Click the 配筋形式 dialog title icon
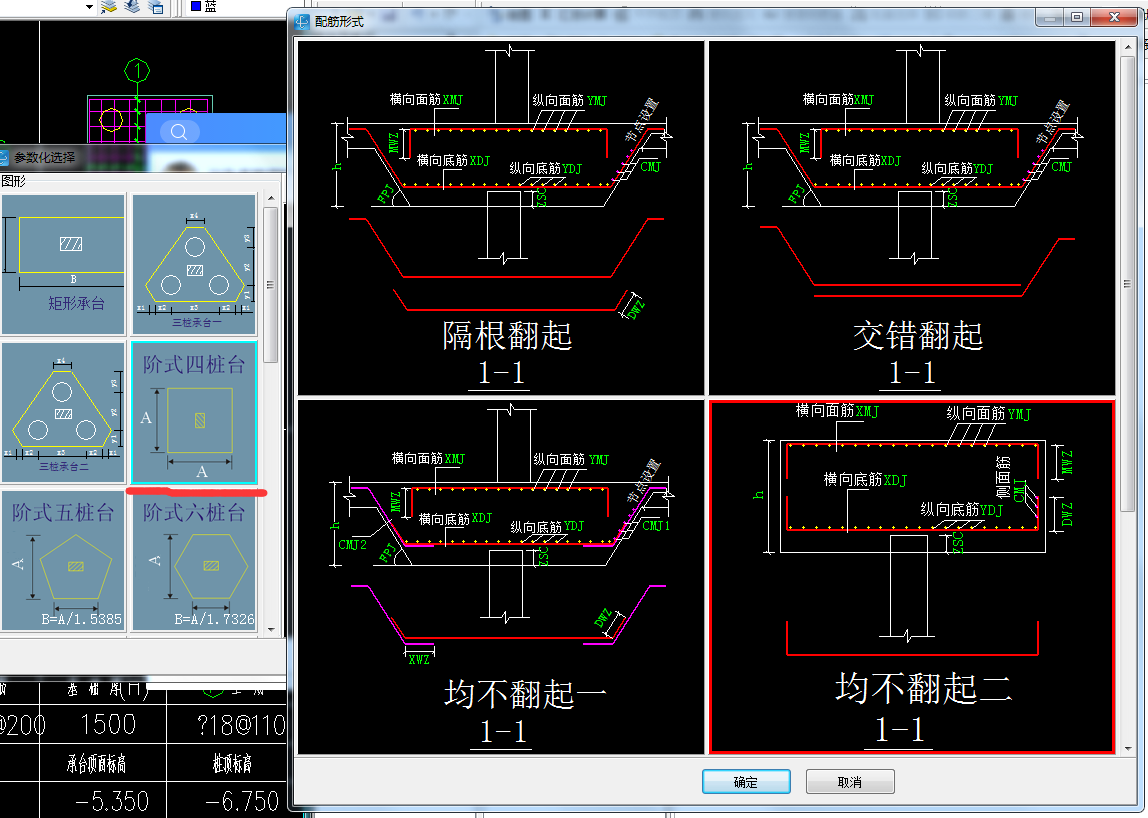 [x=302, y=22]
